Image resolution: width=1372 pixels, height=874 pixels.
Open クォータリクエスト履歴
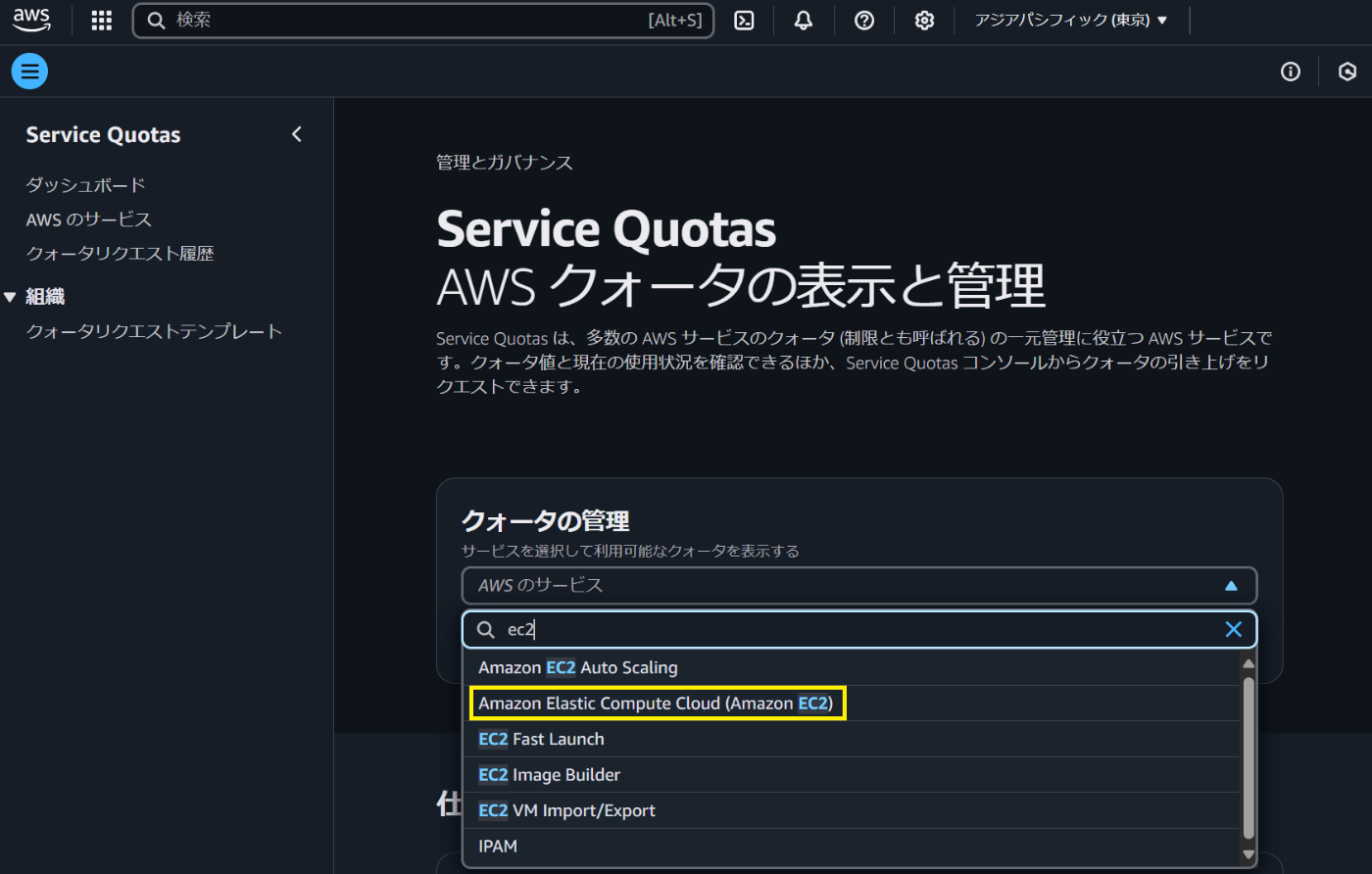point(120,254)
